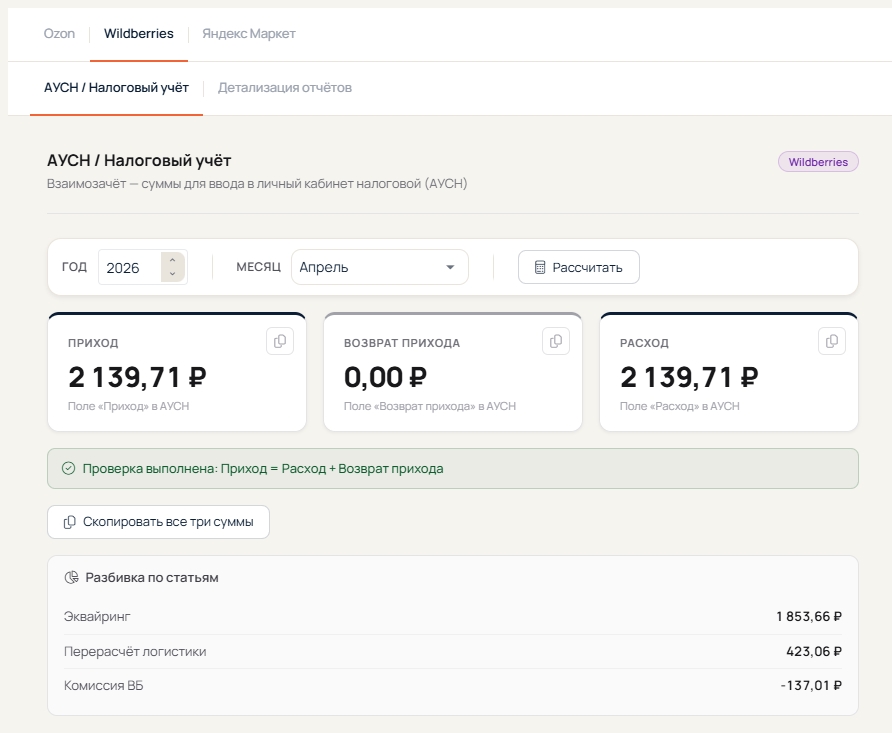
Task: Decrease year with the down stepper arrow
Action: (x=172, y=274)
